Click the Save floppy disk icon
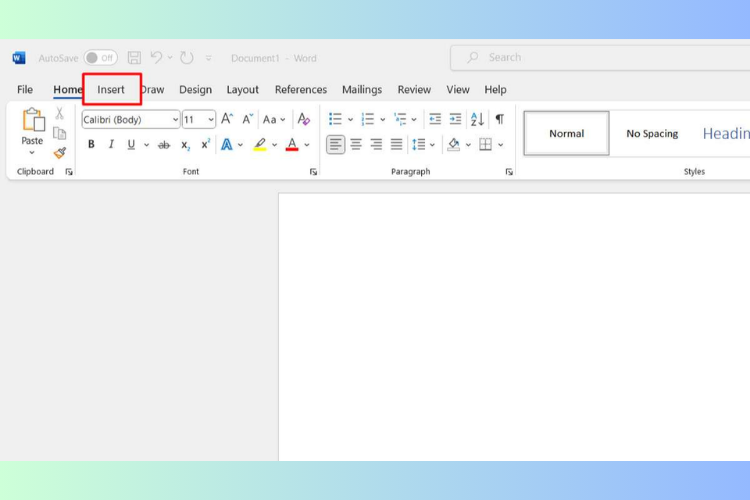 click(134, 58)
